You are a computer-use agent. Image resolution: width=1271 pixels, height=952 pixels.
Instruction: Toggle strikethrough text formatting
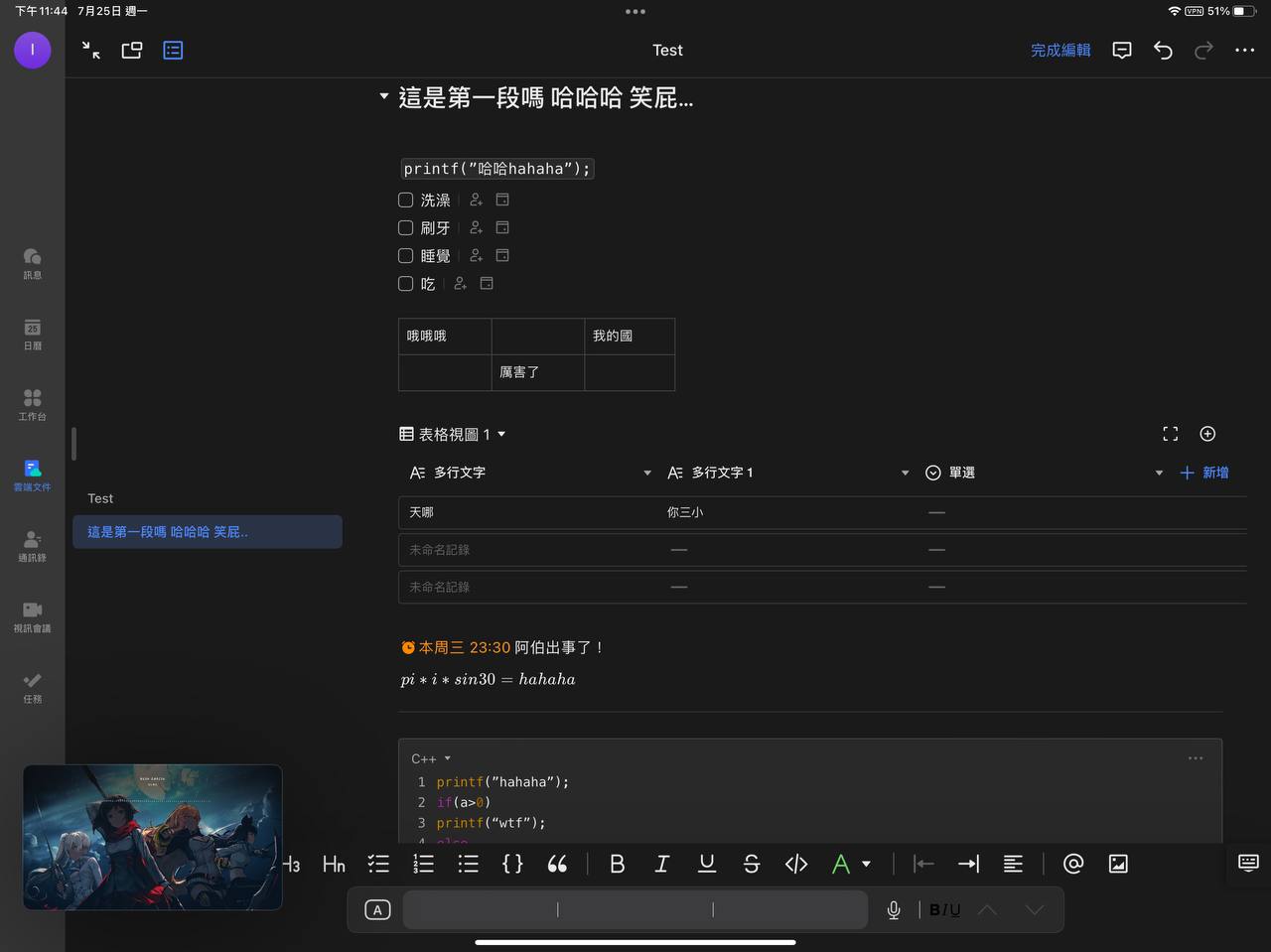[752, 864]
